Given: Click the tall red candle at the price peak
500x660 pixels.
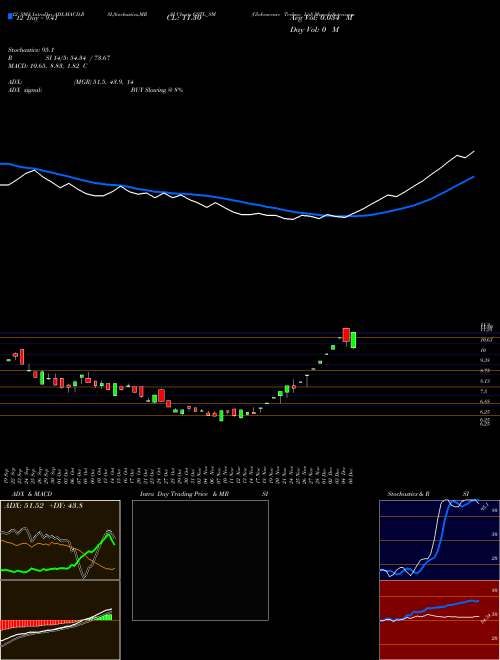Looking at the screenshot, I should click(346, 335).
